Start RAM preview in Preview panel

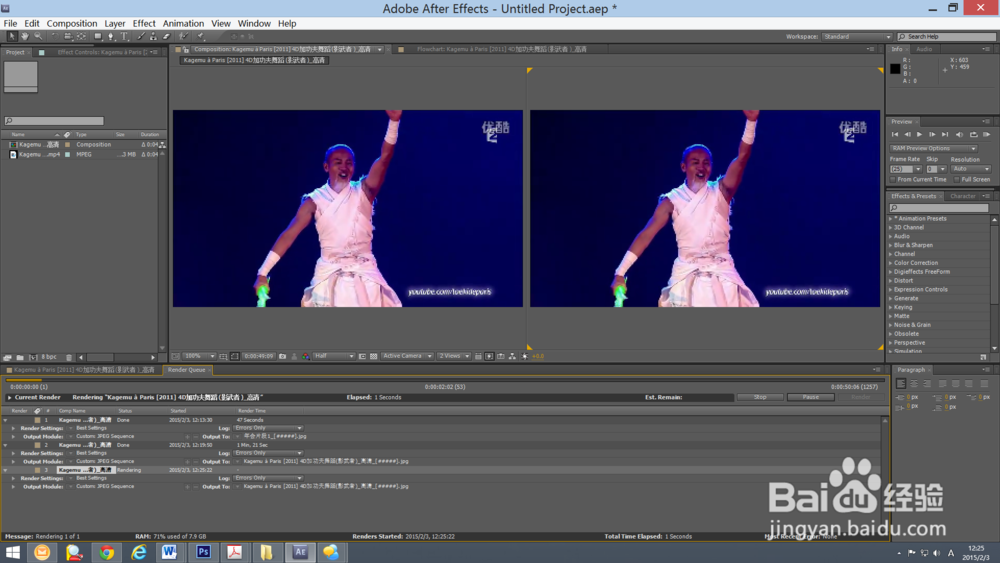click(x=986, y=135)
